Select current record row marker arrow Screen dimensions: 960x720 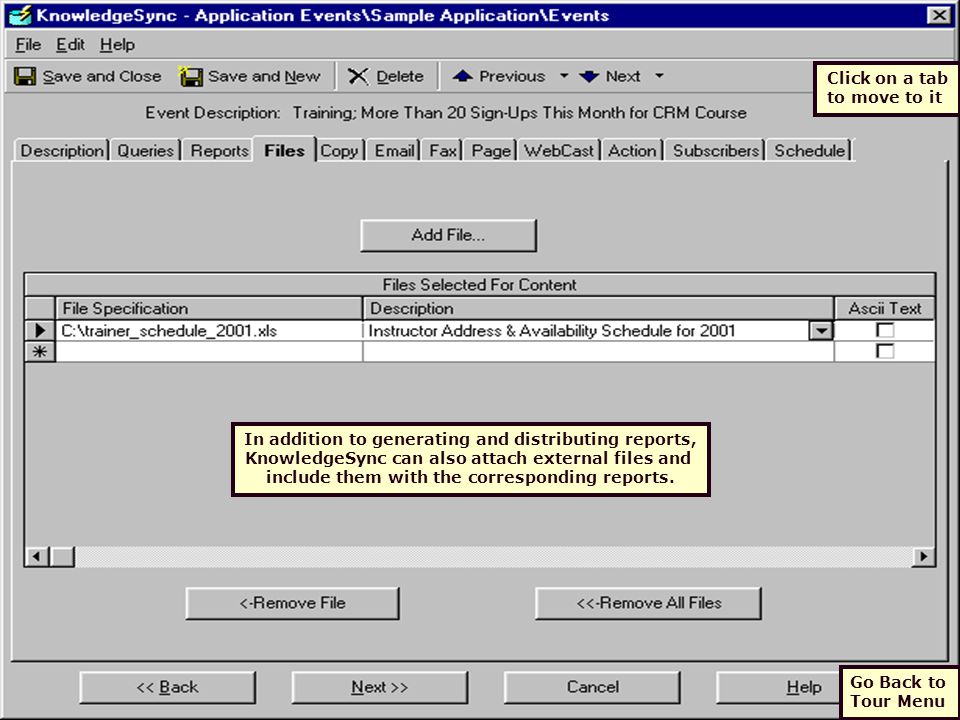tap(40, 331)
